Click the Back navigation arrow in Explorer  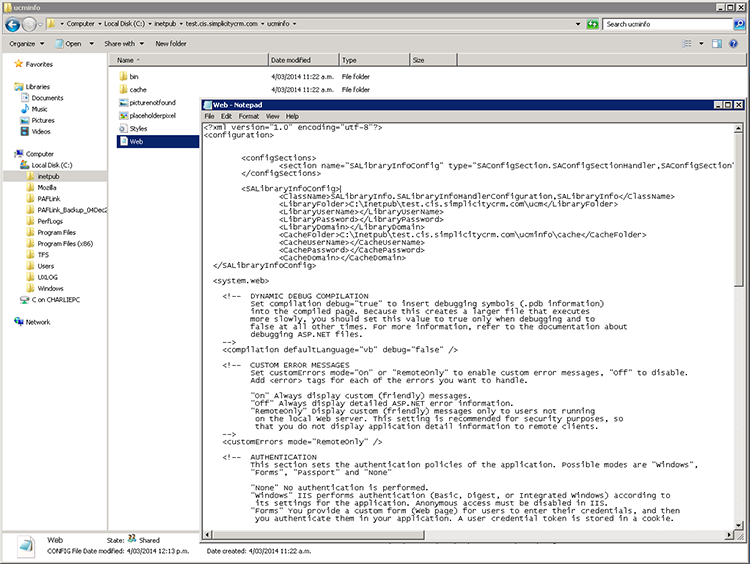pos(12,22)
